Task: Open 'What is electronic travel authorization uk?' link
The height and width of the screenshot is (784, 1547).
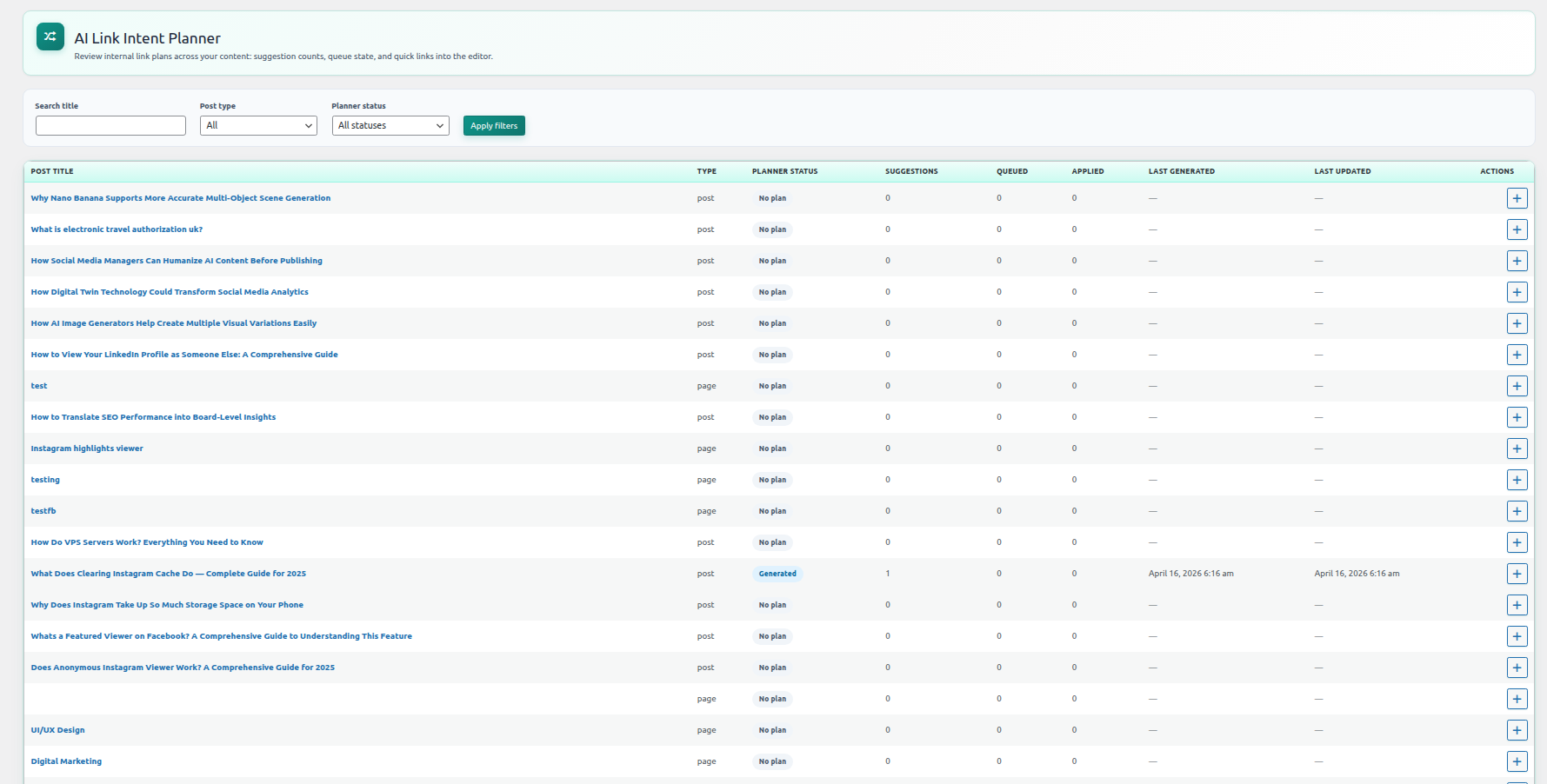Action: point(117,229)
